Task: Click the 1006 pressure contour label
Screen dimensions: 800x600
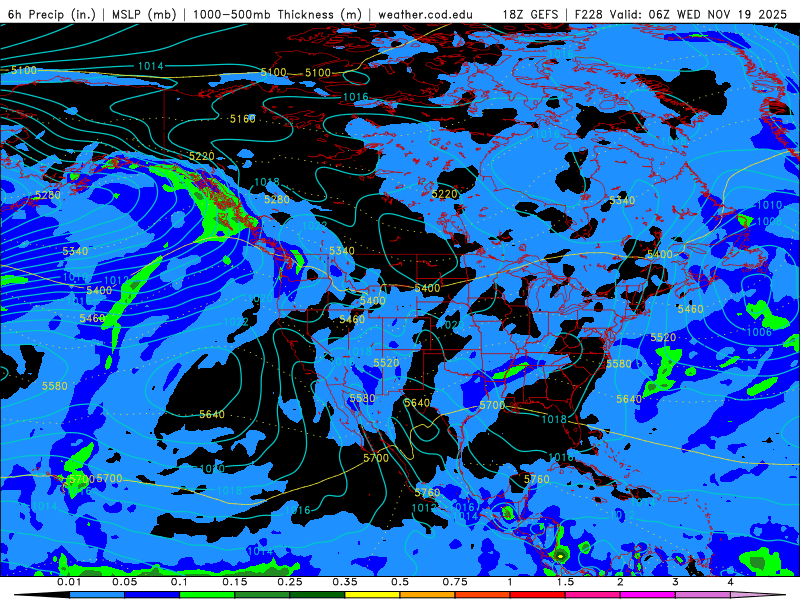Action: [x=759, y=332]
